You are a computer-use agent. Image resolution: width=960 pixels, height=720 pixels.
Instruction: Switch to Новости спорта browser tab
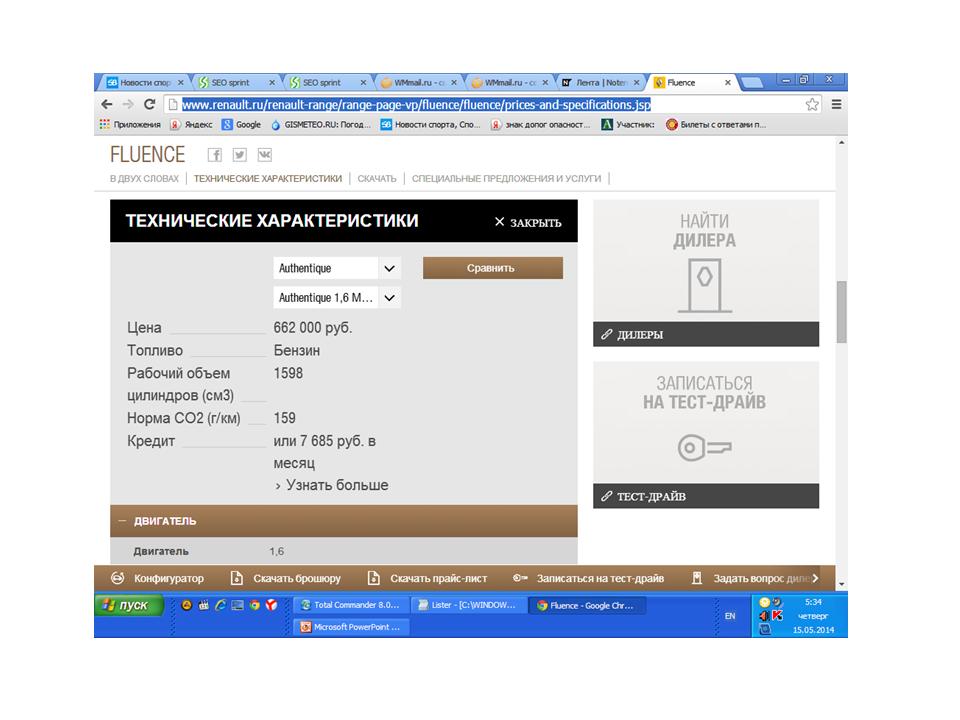coord(144,82)
